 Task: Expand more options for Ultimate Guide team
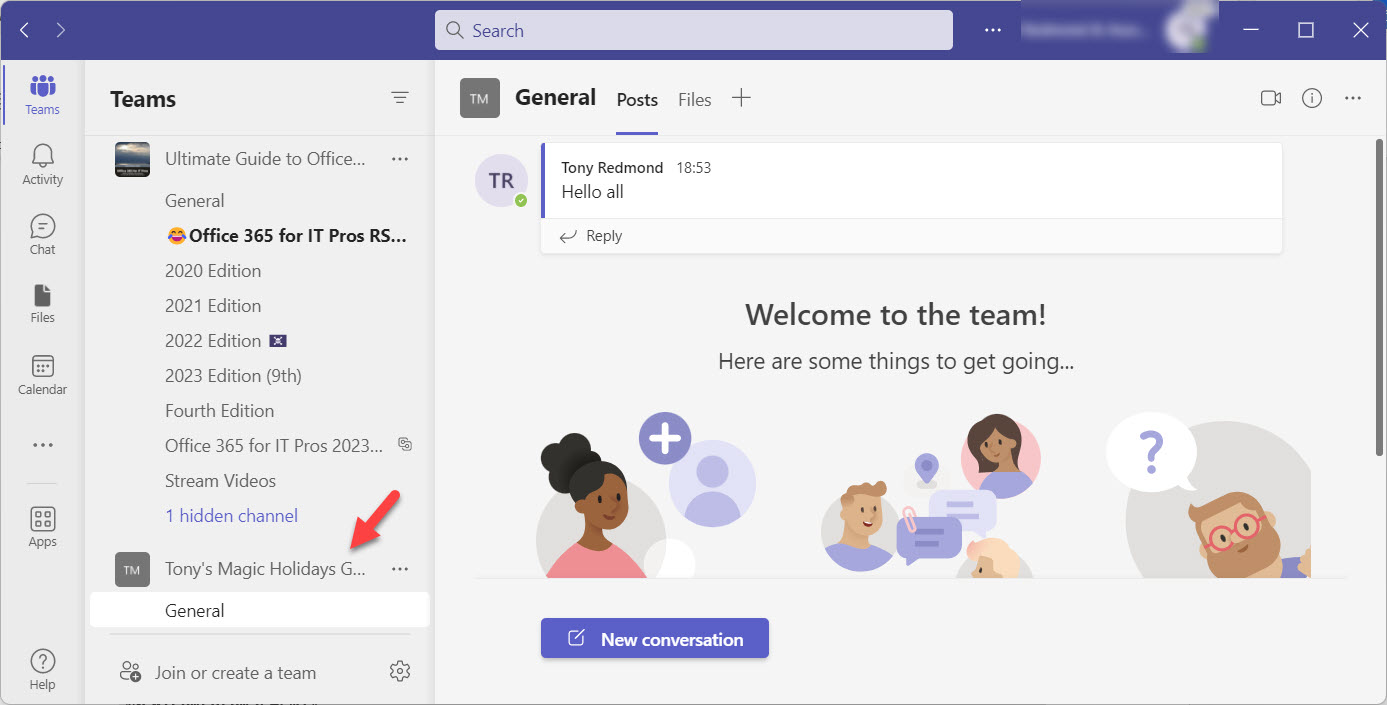tap(400, 159)
